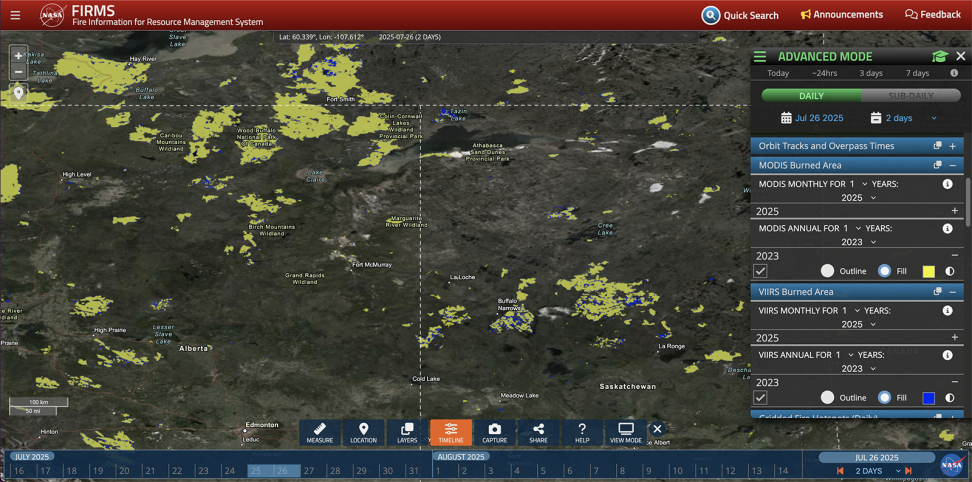Open the Advanced Mode panel menu
The height and width of the screenshot is (482, 972).
760,57
